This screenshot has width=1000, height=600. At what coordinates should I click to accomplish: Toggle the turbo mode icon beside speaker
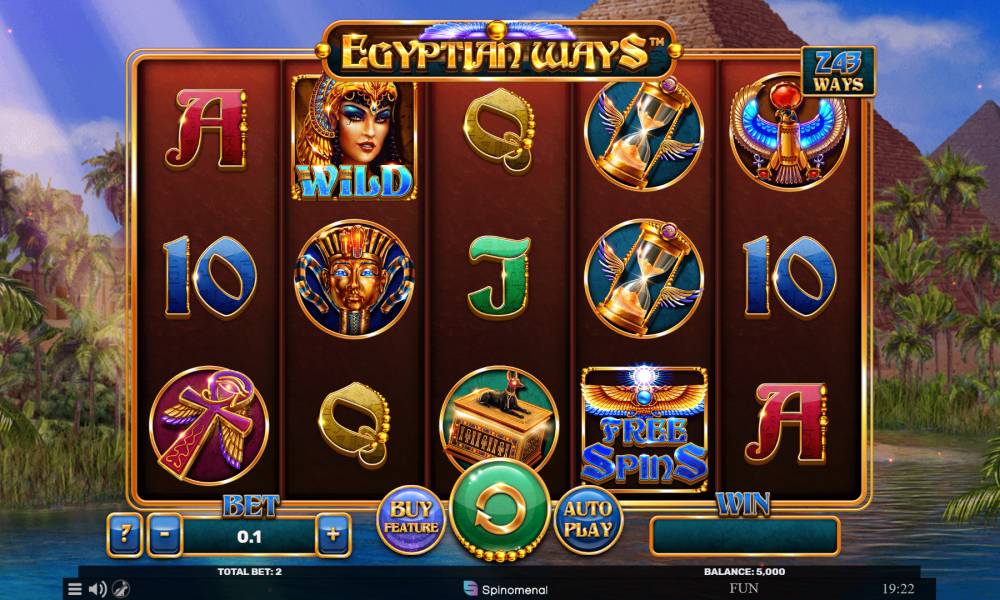(x=121, y=589)
